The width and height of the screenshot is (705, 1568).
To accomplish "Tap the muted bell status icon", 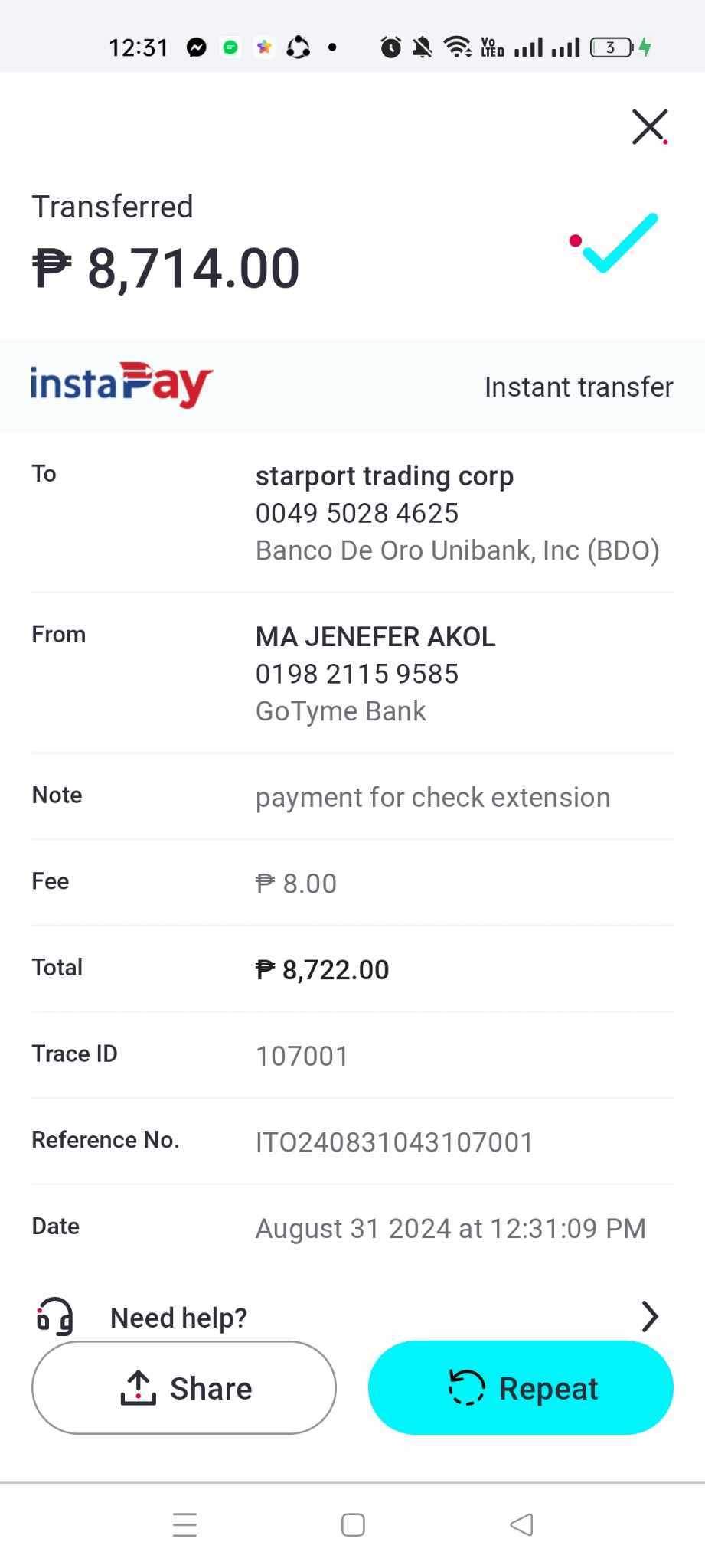I will [422, 47].
